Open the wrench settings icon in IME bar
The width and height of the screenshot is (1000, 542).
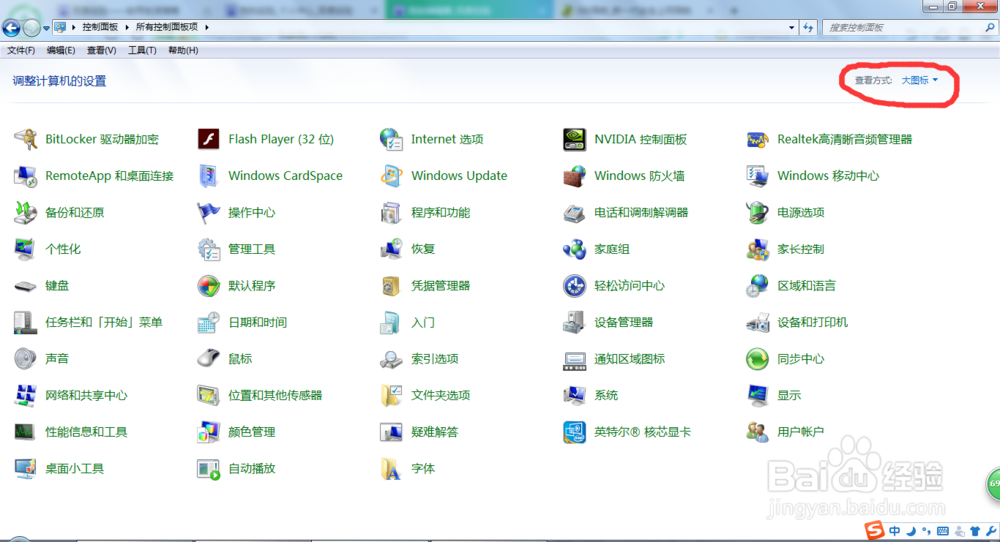coord(991,531)
